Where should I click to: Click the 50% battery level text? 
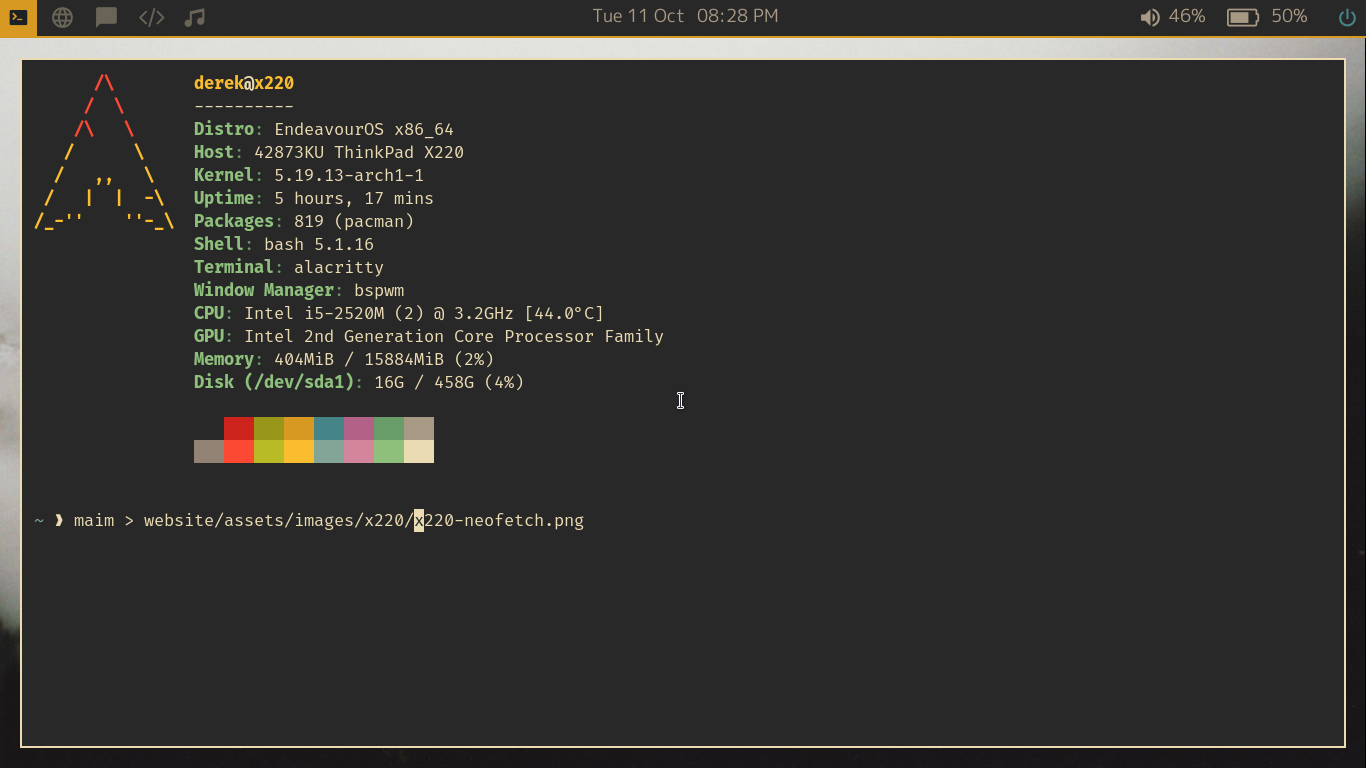pos(1289,17)
